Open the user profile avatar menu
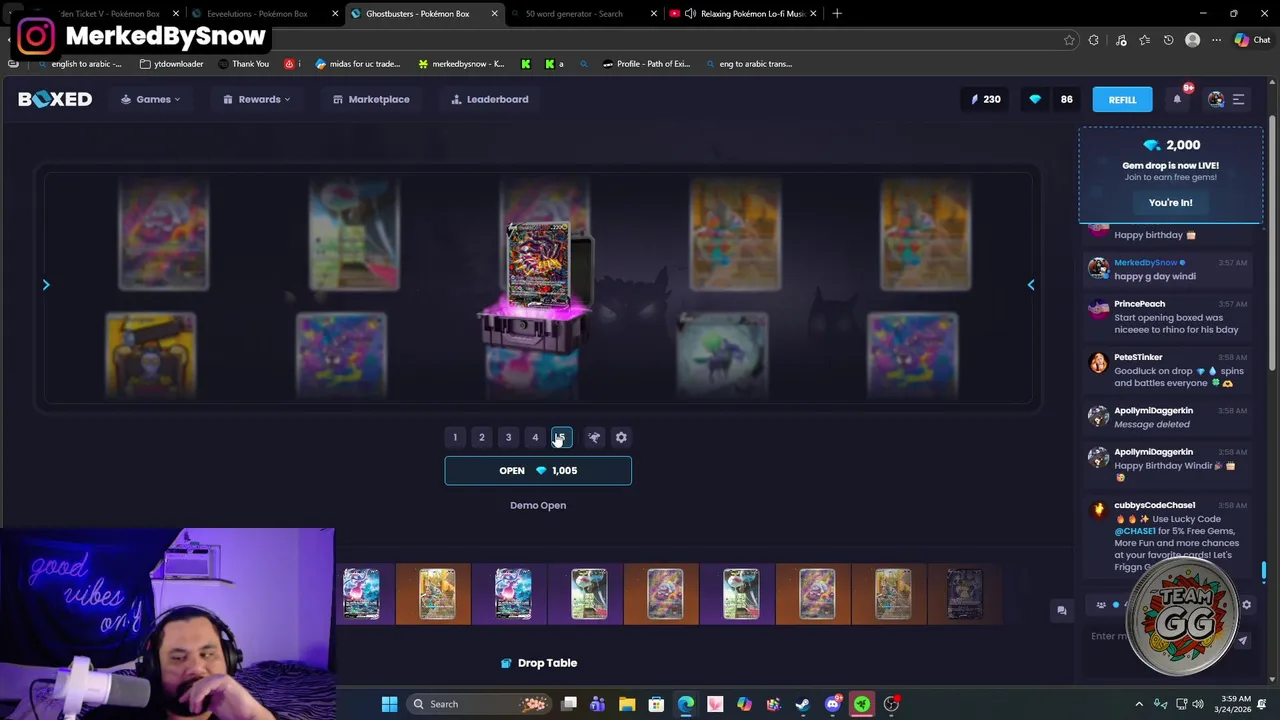 click(1216, 99)
